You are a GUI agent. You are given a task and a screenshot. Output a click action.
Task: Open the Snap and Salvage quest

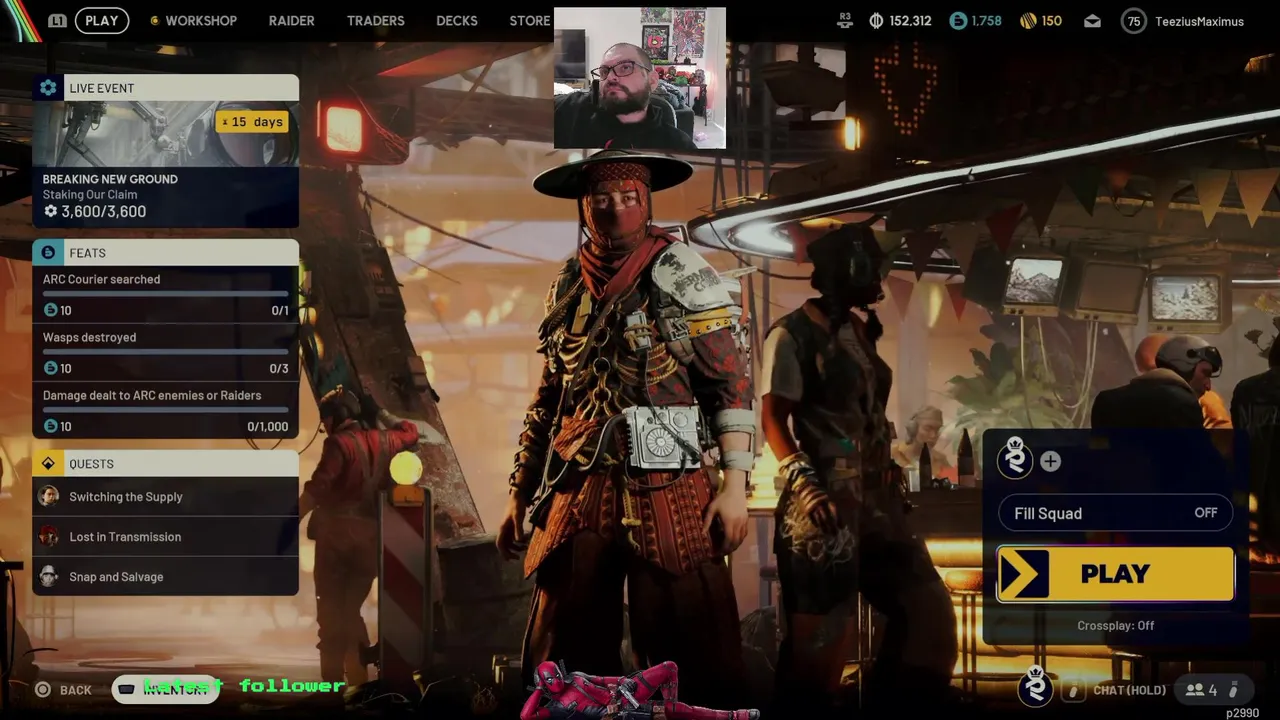pos(166,577)
